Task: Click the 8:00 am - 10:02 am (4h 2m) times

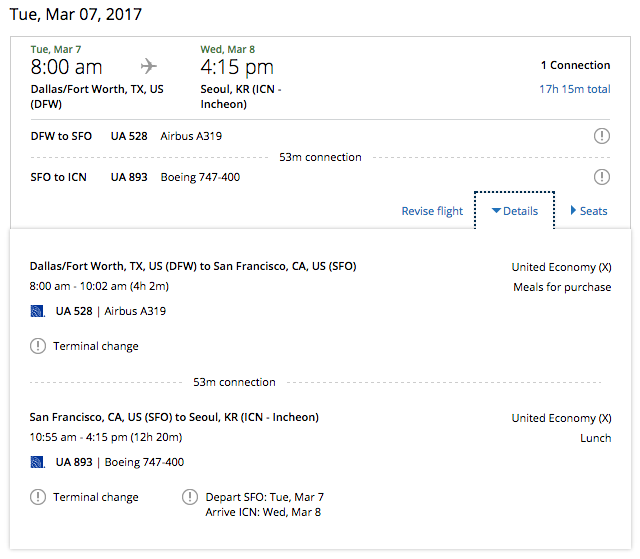Action: [x=99, y=286]
